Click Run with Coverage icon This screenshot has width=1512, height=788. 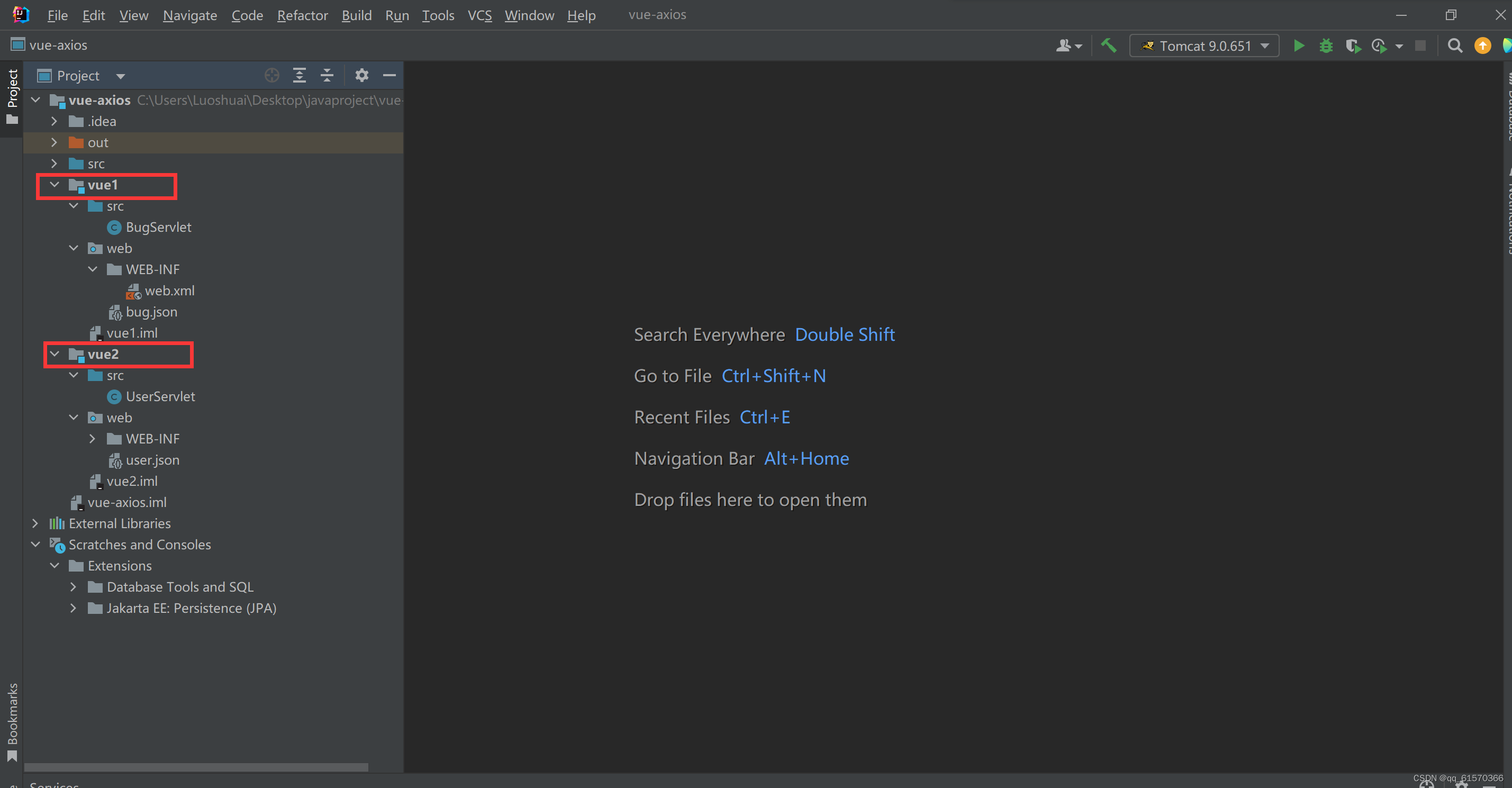1353,46
